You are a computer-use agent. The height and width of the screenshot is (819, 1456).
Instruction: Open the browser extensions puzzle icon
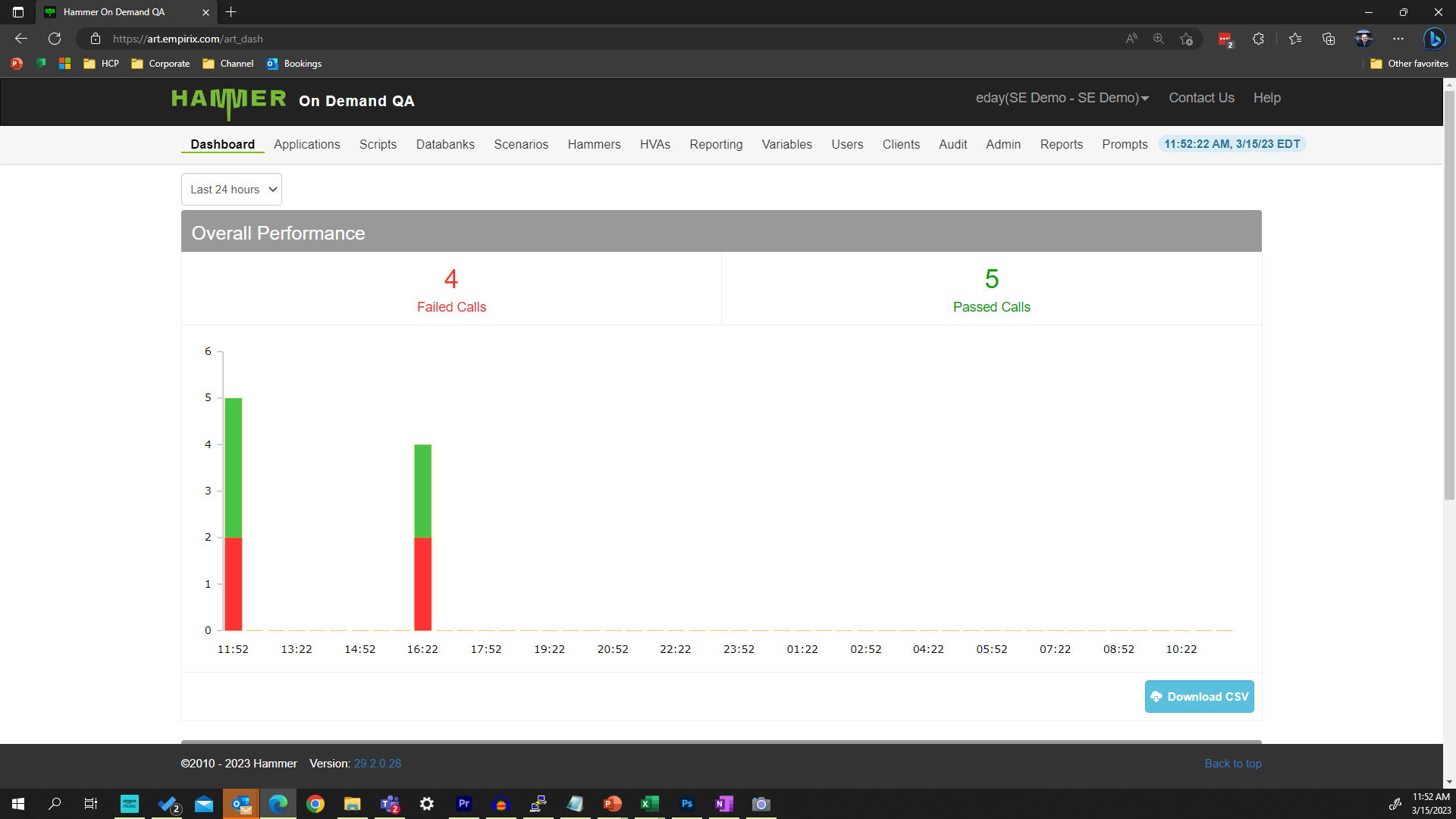[x=1258, y=39]
